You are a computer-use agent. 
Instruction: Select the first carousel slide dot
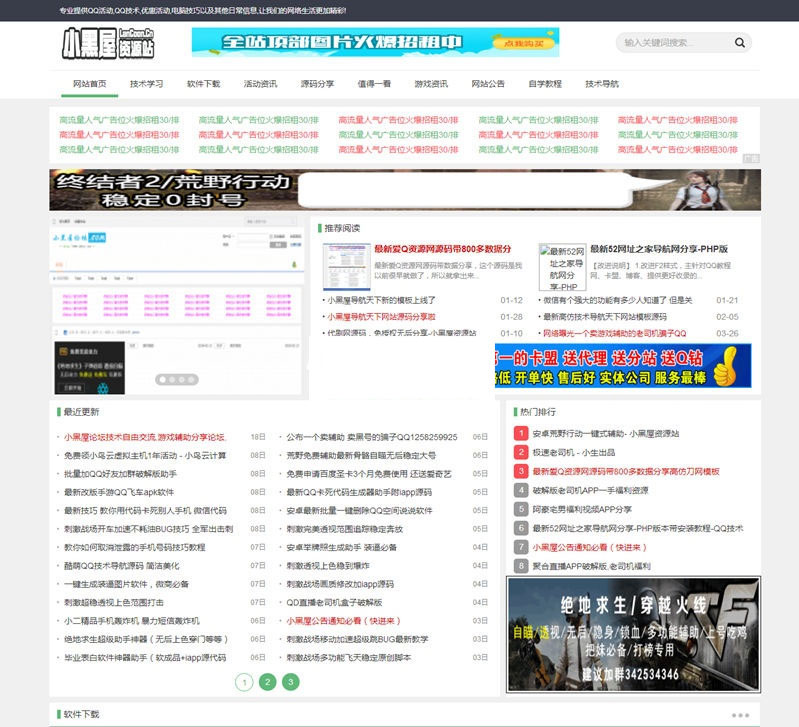point(162,380)
